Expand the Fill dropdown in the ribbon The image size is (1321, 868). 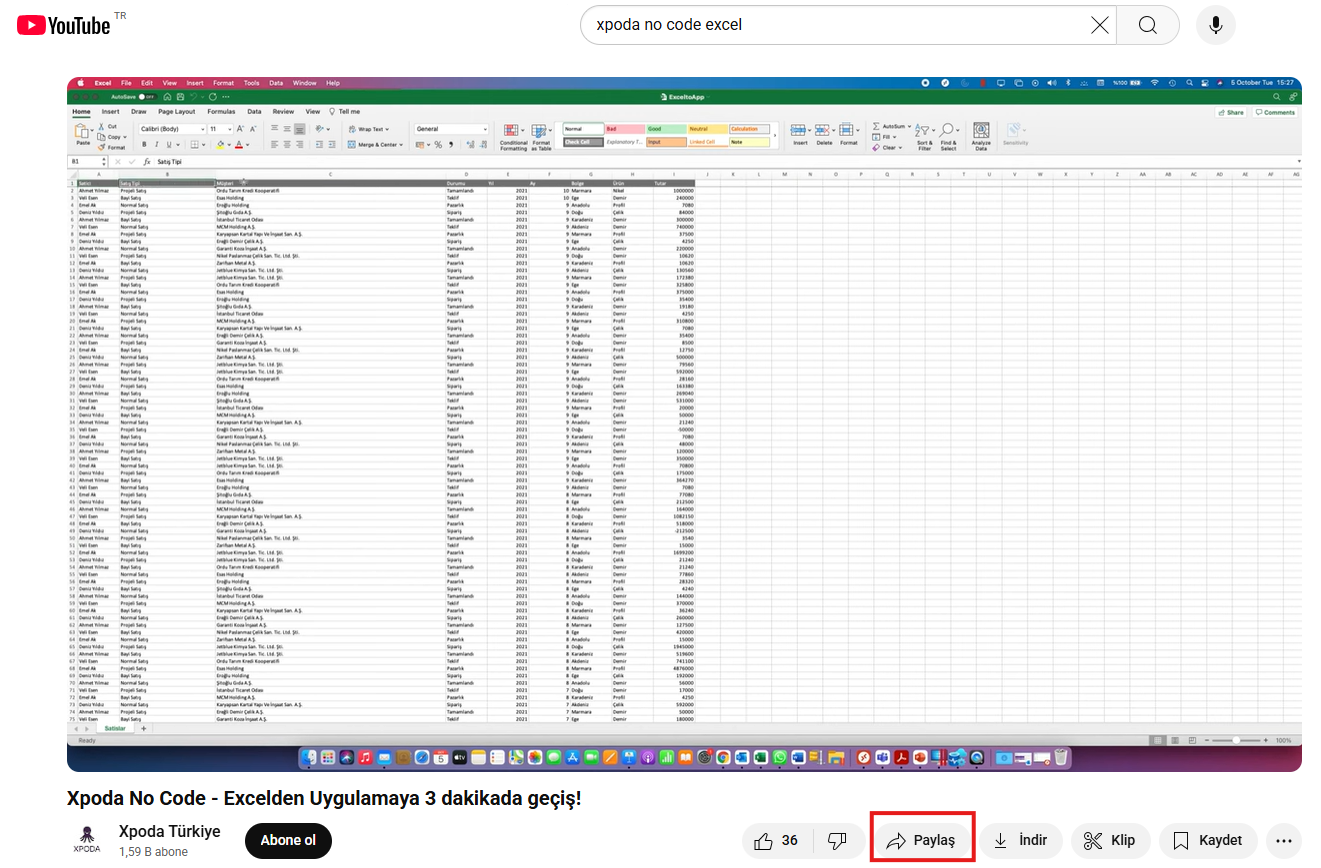tap(894, 137)
